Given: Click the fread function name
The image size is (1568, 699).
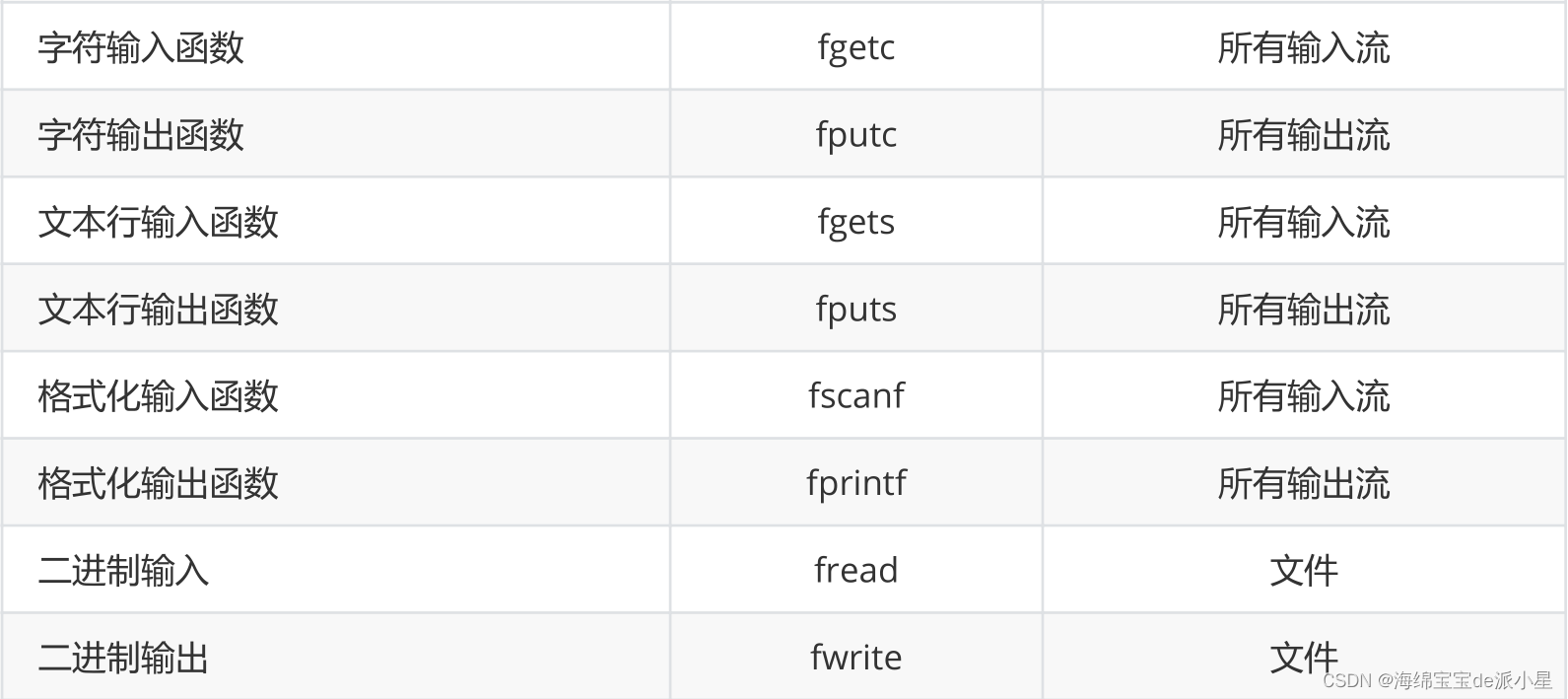Looking at the screenshot, I should pos(855,570).
